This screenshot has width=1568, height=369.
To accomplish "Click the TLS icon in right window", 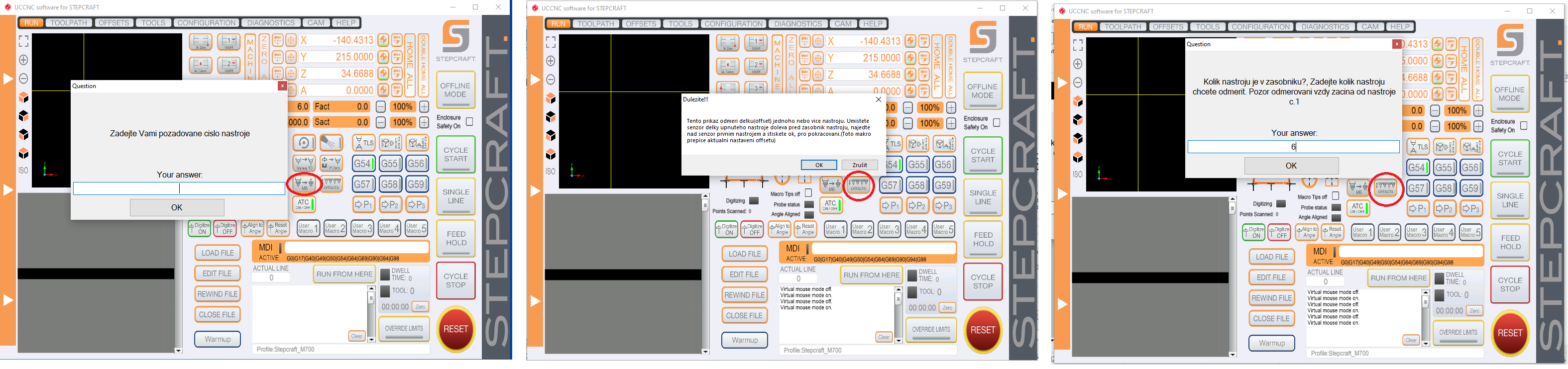I will tap(1418, 147).
